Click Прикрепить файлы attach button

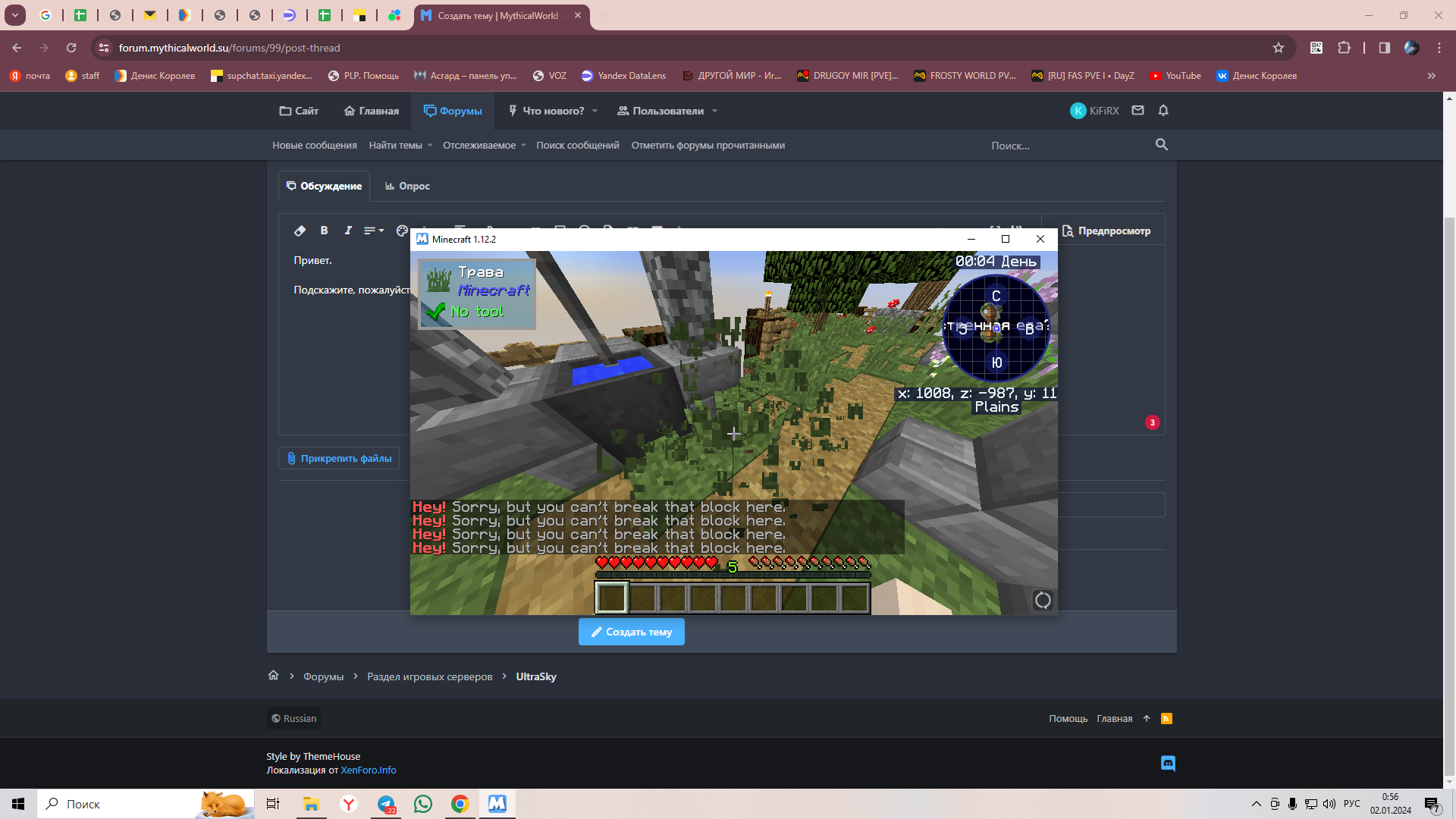pos(339,458)
